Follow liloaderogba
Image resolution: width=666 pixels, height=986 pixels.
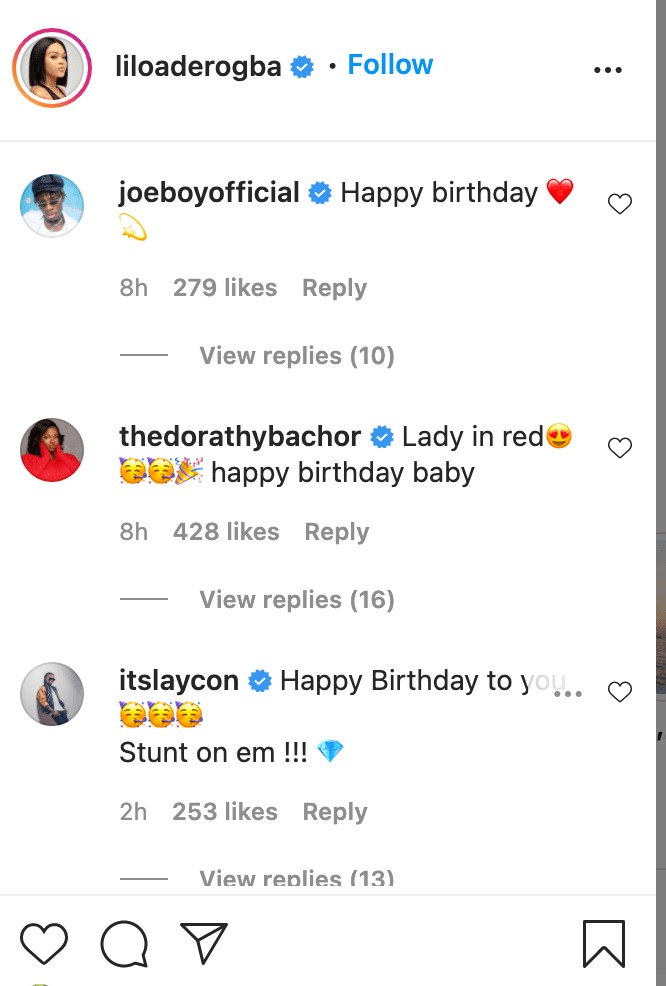[390, 65]
